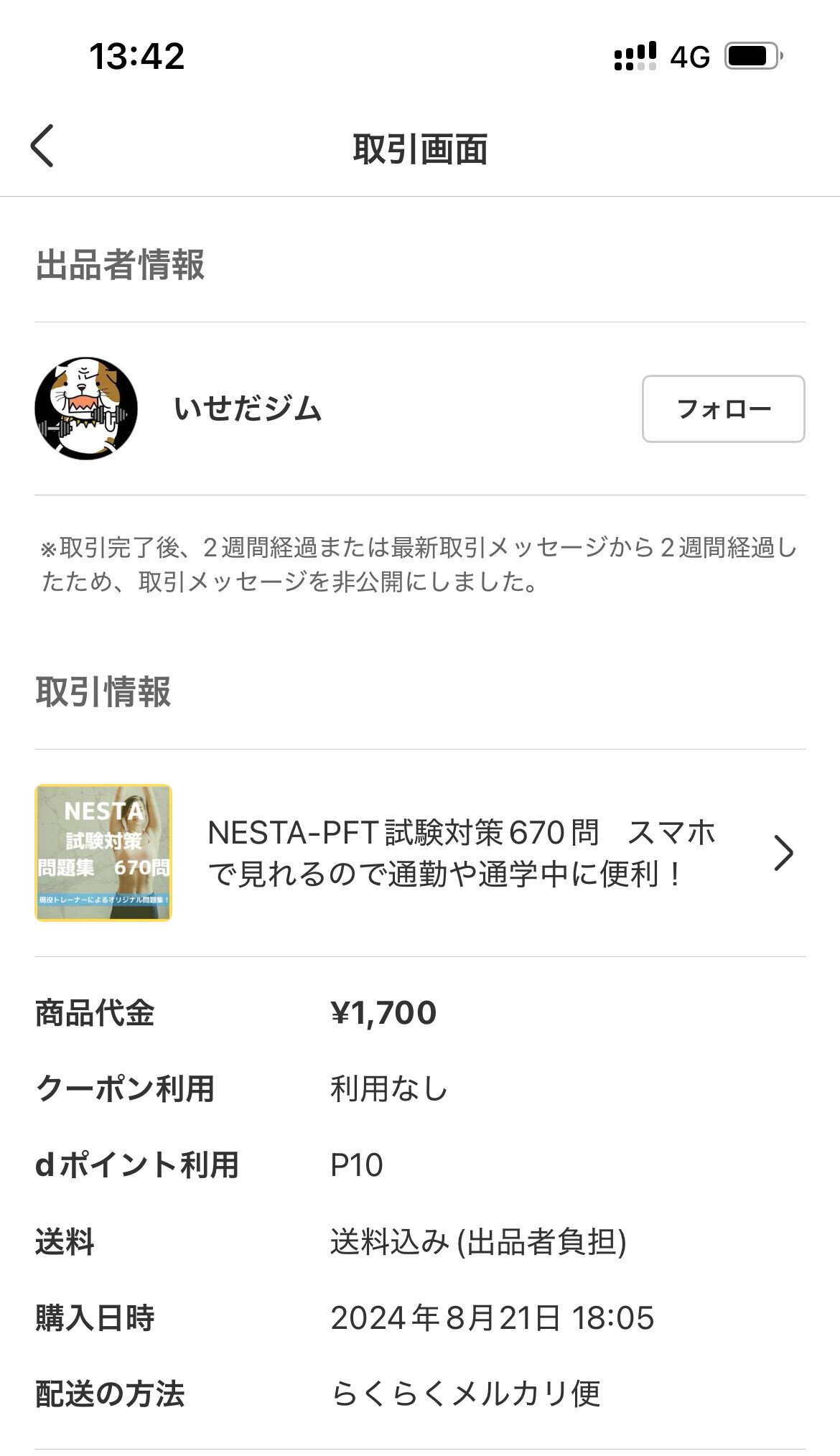The height and width of the screenshot is (1456, 840).
Task: Open the NESTA product thumbnail image
Action: (103, 853)
